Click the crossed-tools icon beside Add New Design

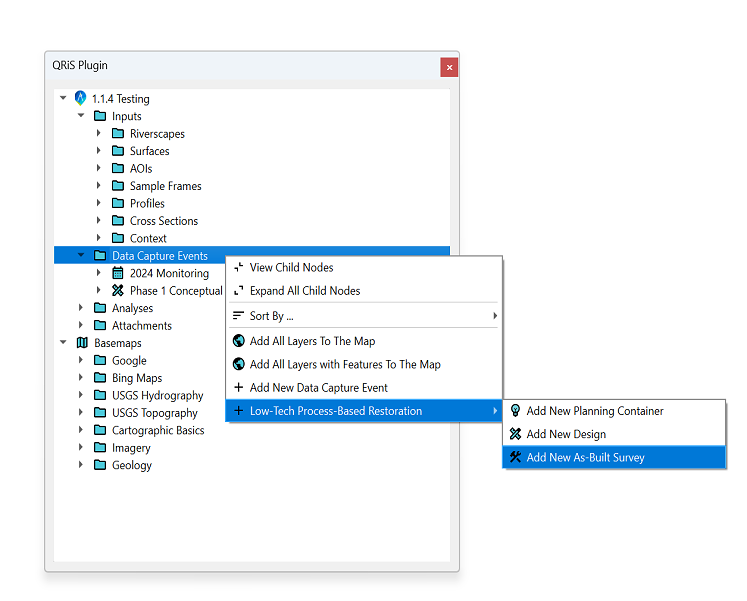tap(515, 433)
